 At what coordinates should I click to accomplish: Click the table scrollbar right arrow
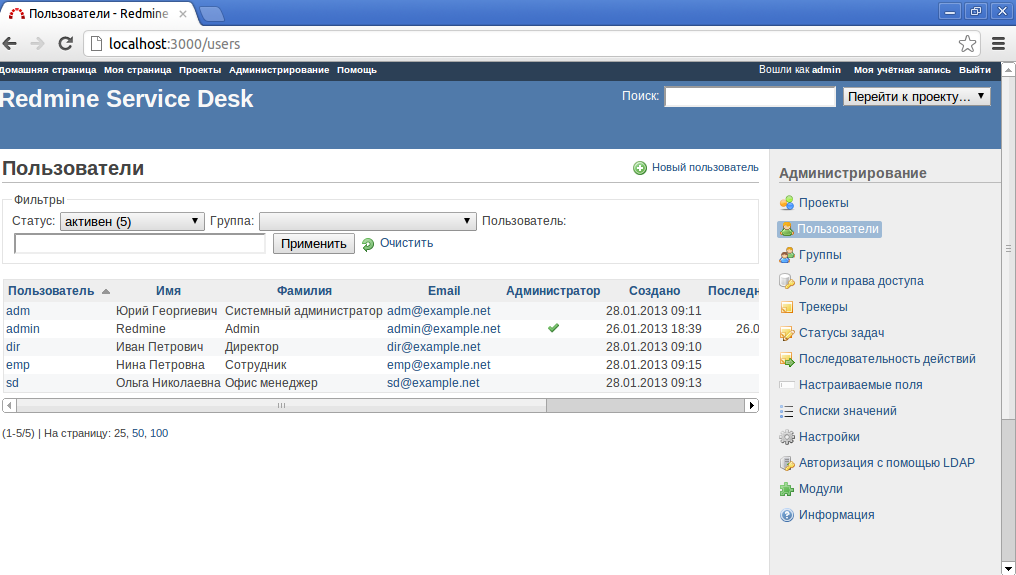(x=752, y=406)
